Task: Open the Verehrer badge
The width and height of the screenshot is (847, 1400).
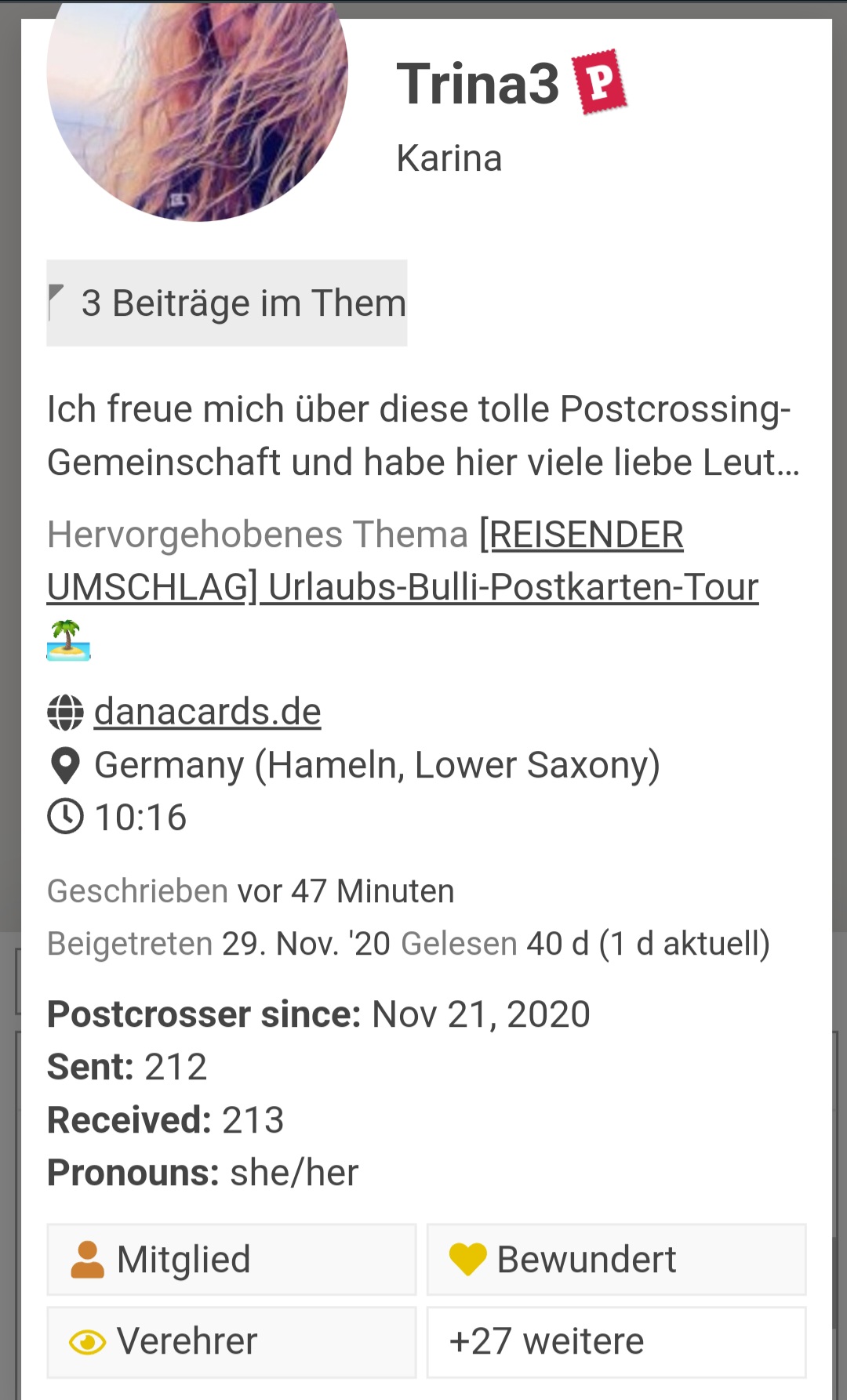Action: tap(231, 1342)
